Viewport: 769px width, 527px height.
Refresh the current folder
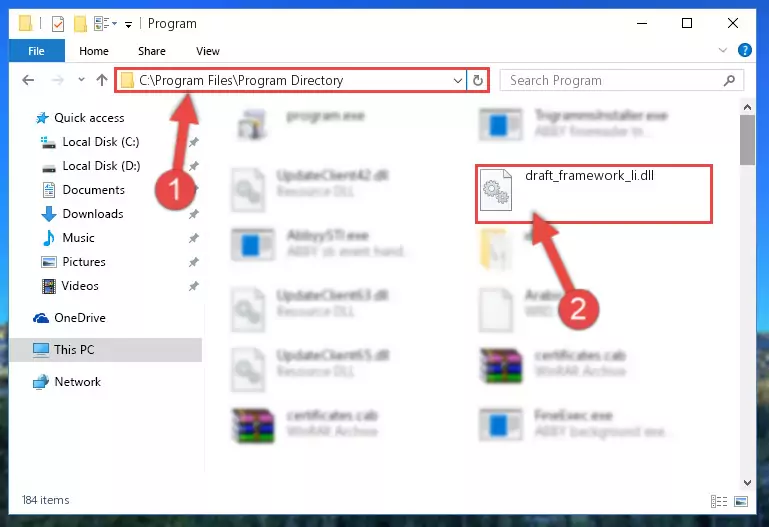coord(478,80)
